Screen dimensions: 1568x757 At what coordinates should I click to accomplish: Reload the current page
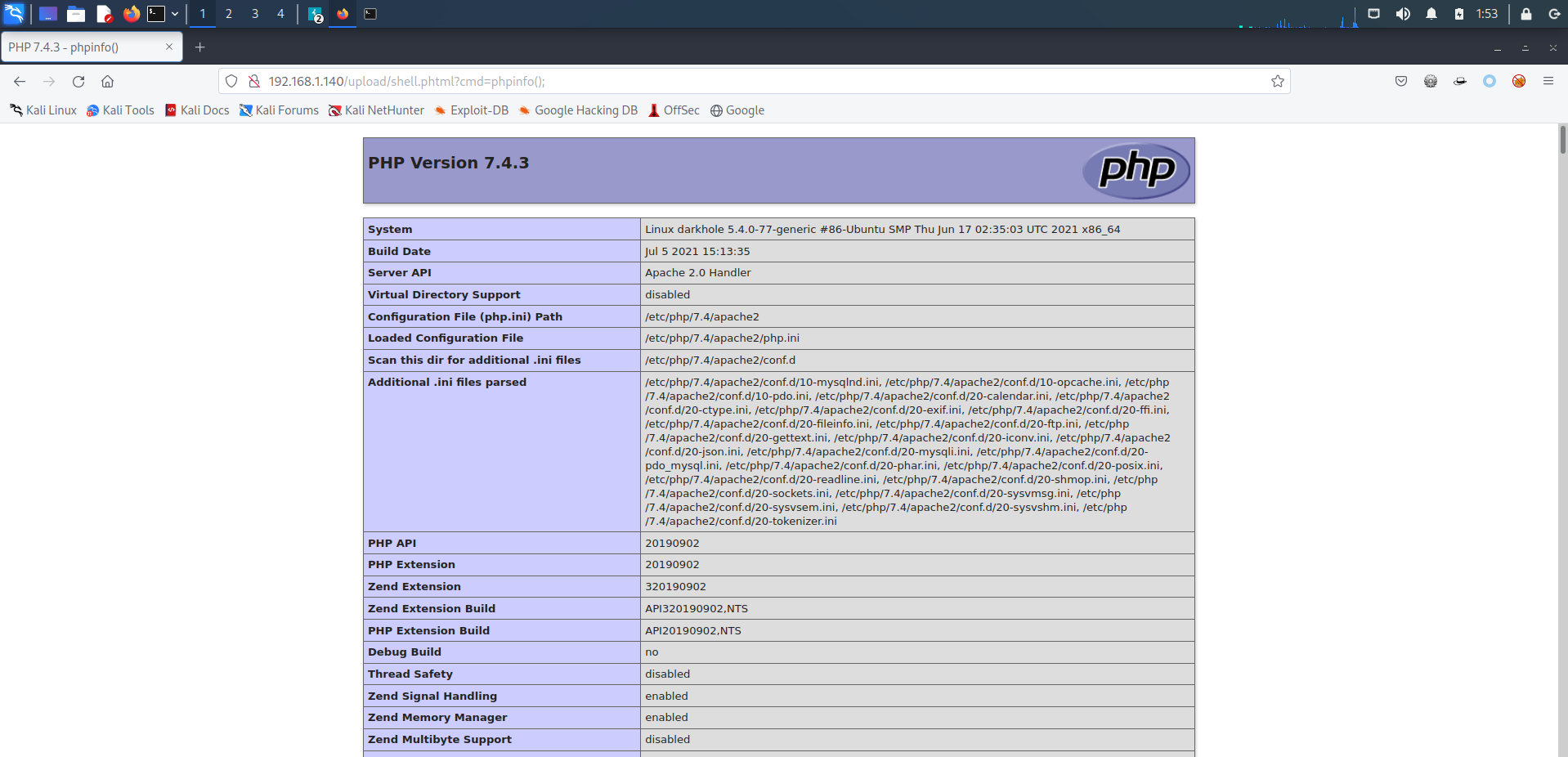78,82
